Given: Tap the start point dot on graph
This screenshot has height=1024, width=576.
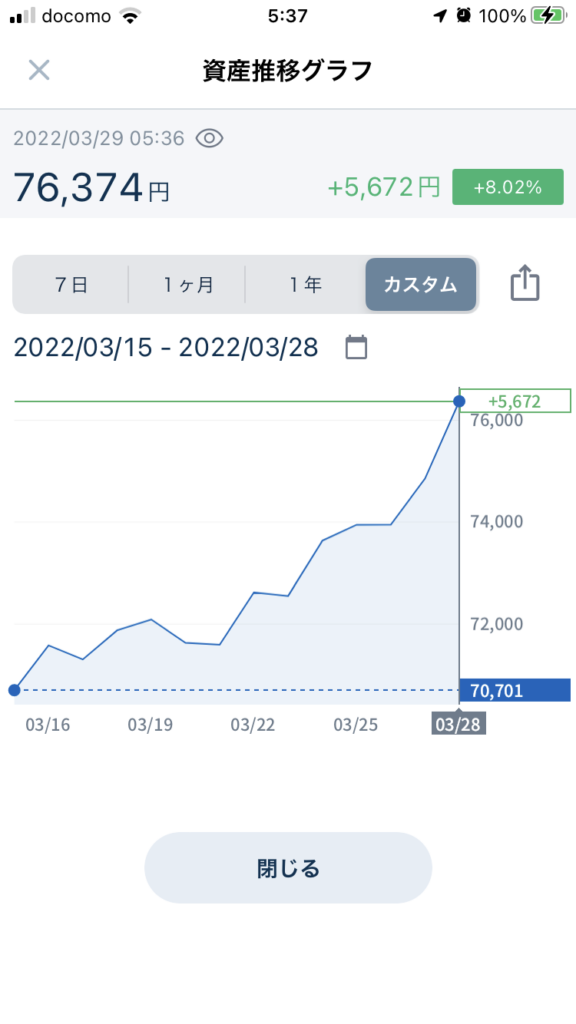Looking at the screenshot, I should [x=14, y=690].
